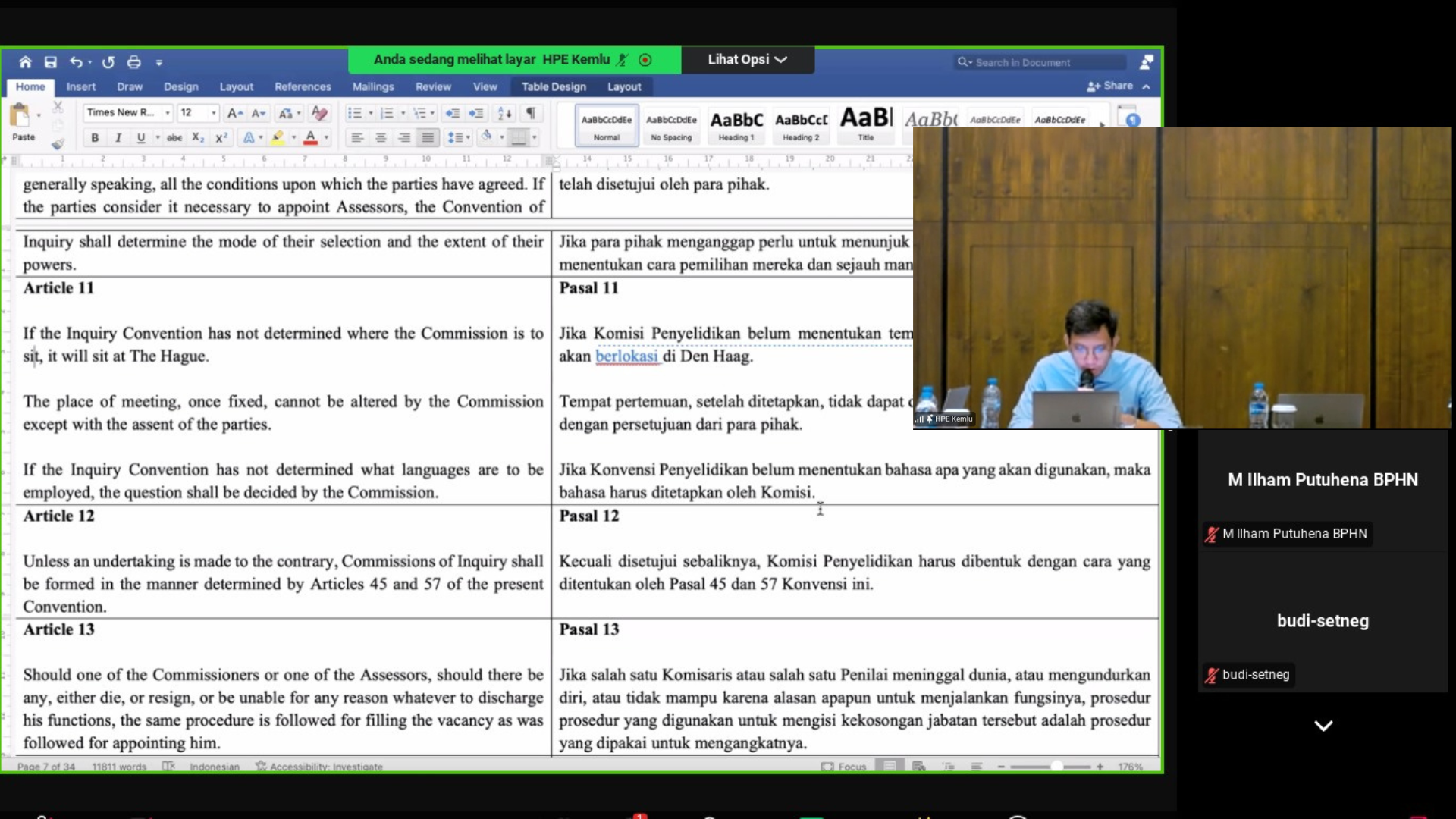1456x819 pixels.
Task: Apply yellow text highlight color
Action: click(x=278, y=137)
